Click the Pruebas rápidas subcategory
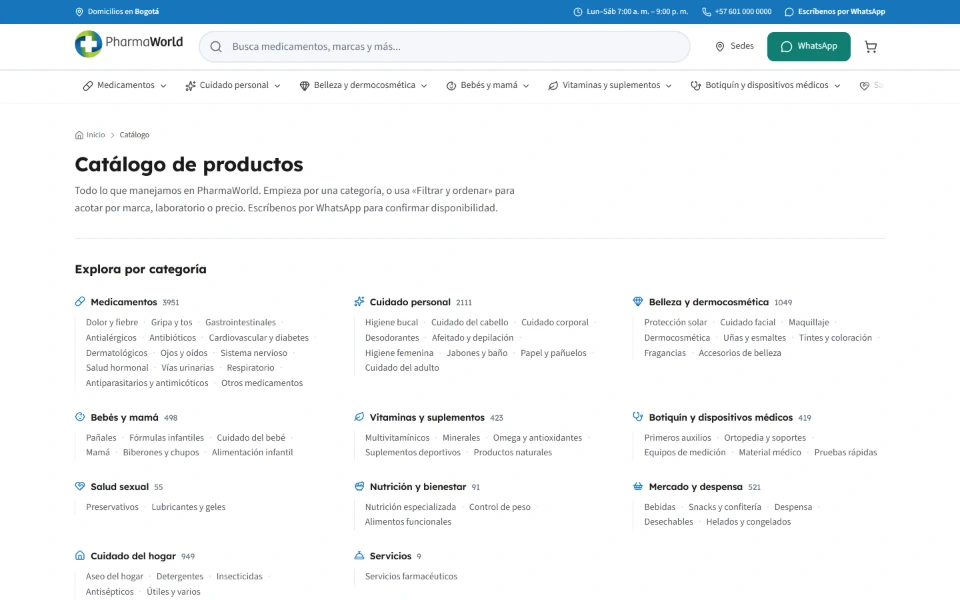Viewport: 960px width, 600px height. tap(846, 452)
